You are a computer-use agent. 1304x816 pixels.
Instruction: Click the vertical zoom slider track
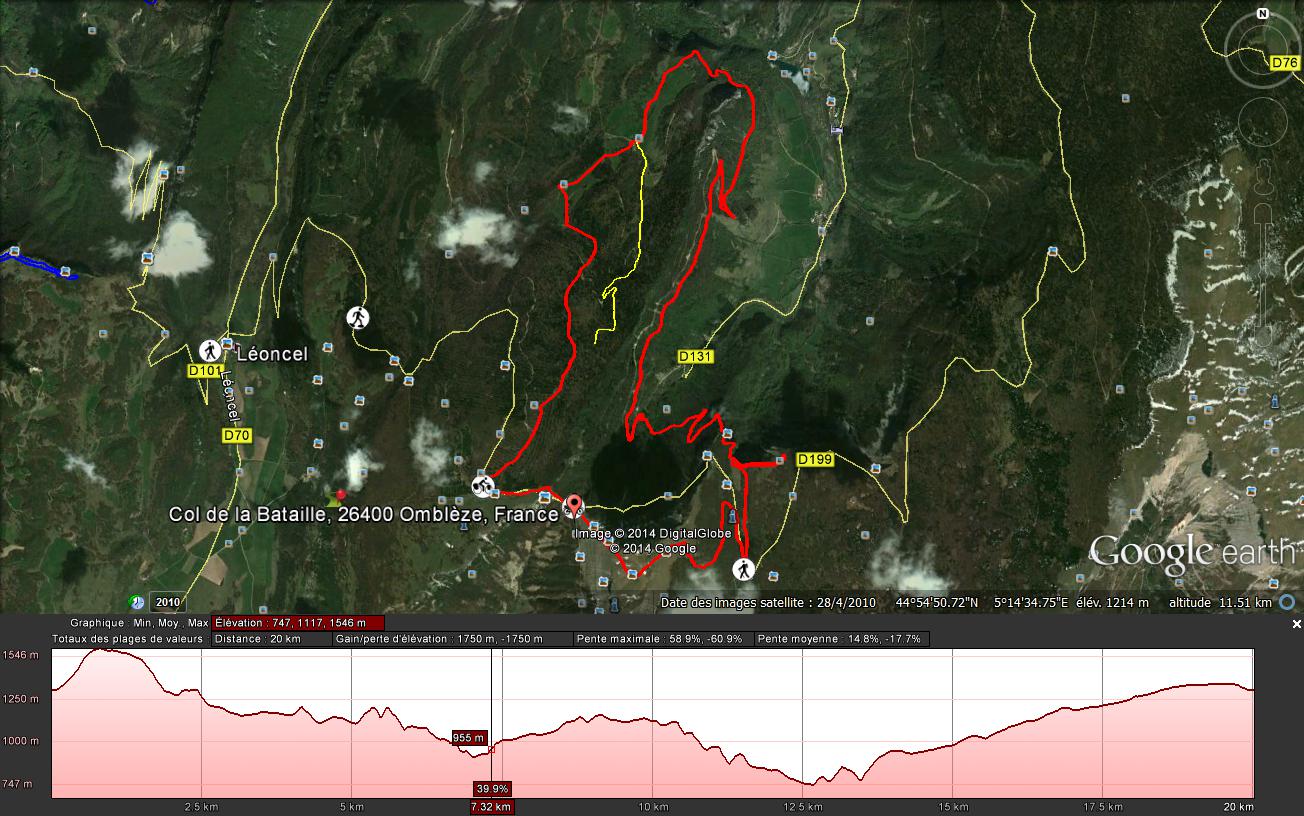(x=1263, y=275)
